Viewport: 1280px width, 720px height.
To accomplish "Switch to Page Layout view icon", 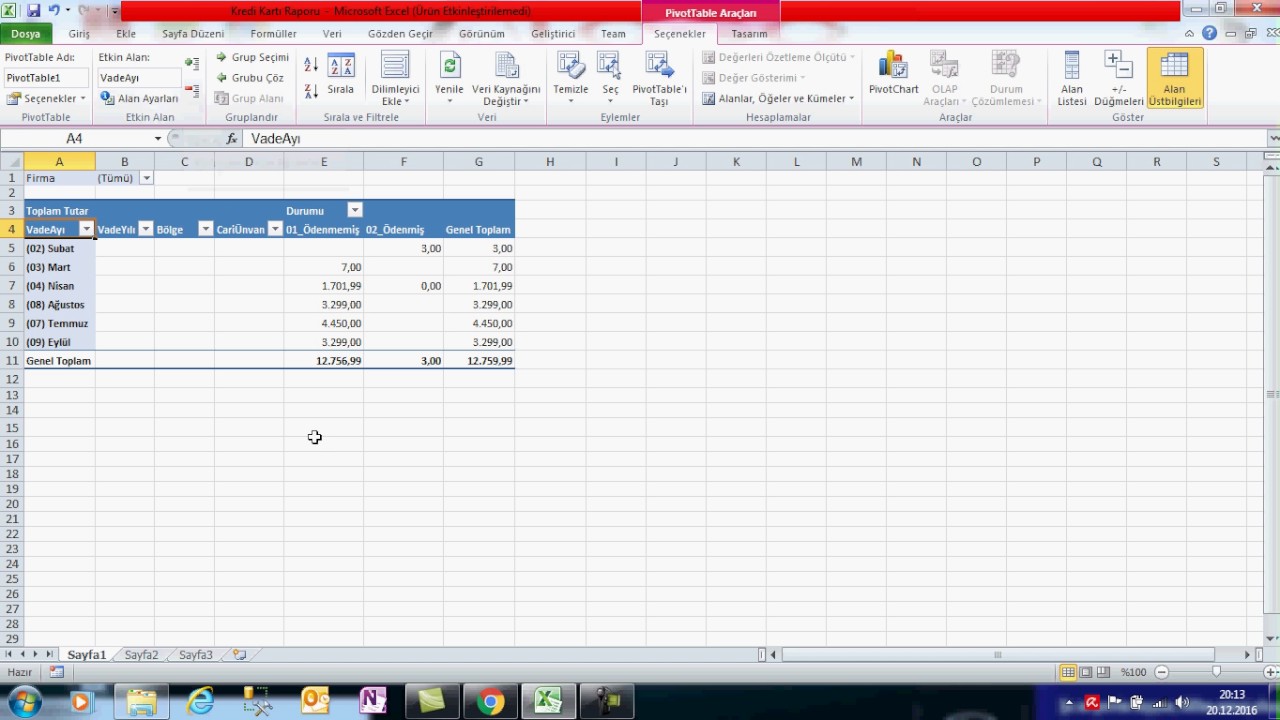I will point(1085,672).
